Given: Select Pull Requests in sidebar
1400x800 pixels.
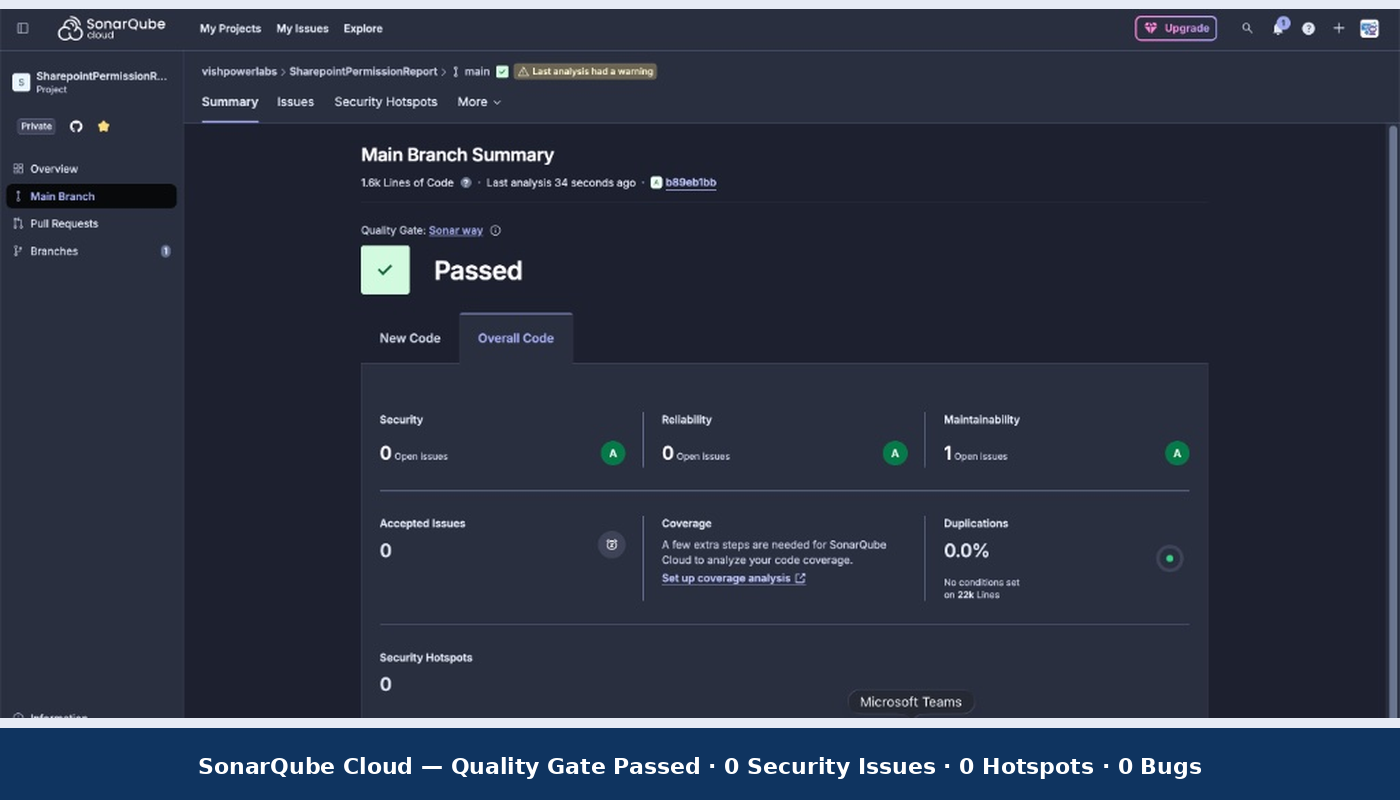Looking at the screenshot, I should pos(64,224).
